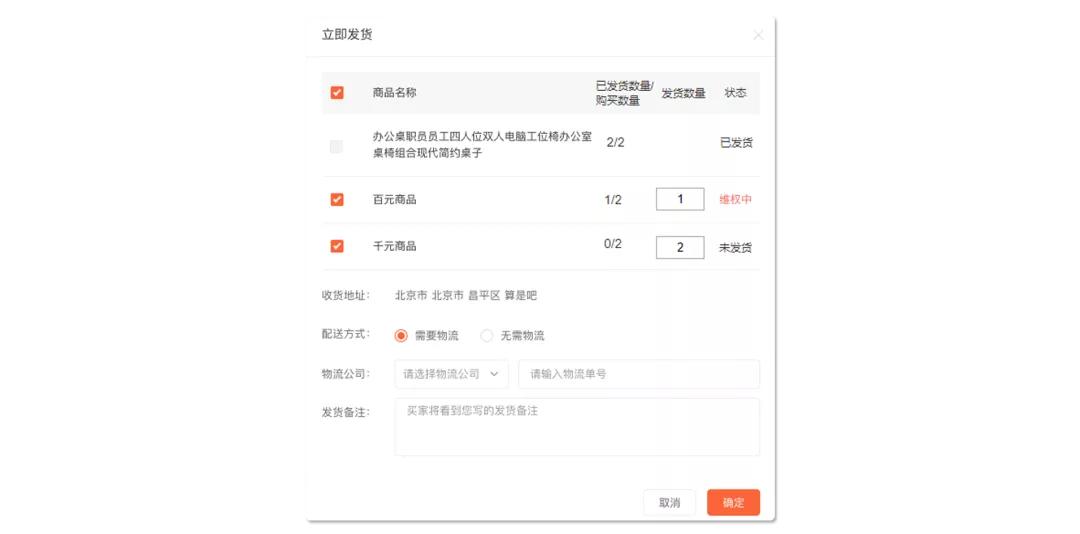Click the 取消 cancel button
Screen dimensions: 1080x534
click(x=669, y=502)
